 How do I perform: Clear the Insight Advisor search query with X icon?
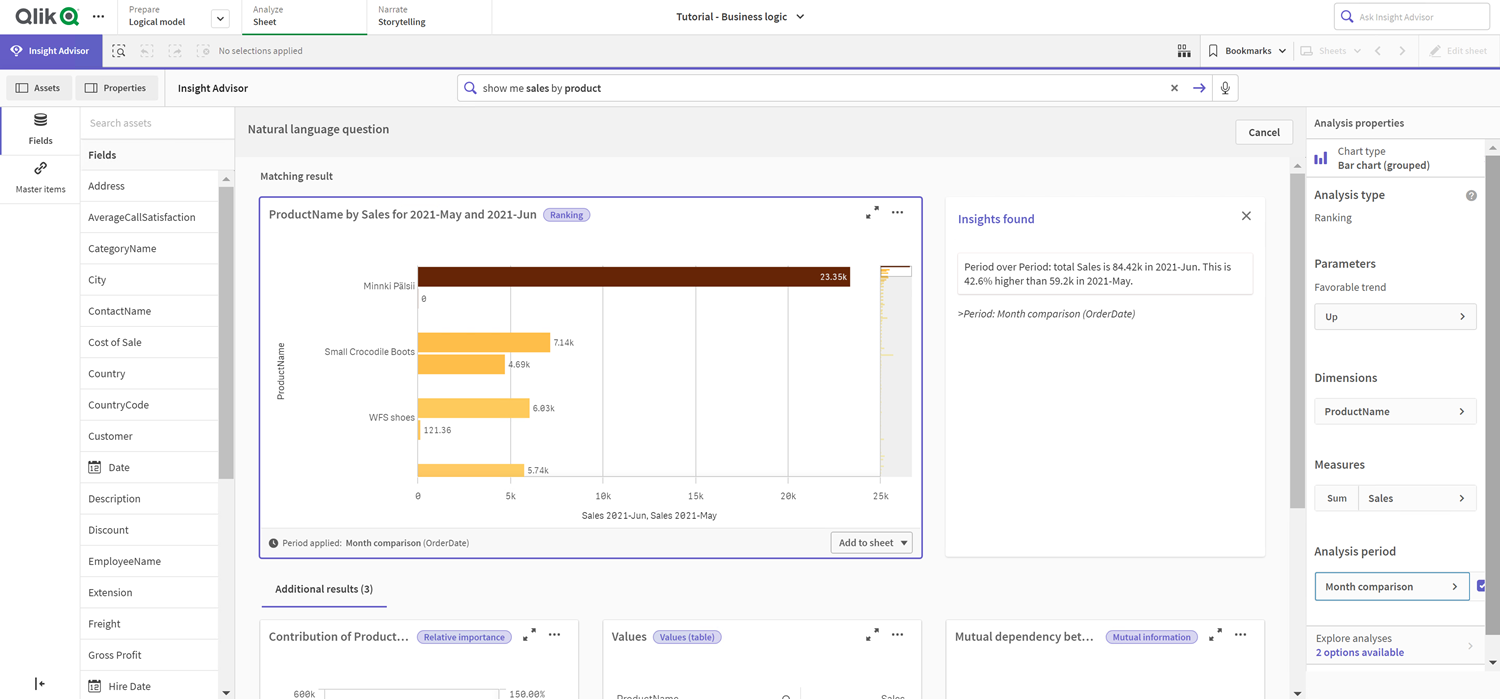(x=1174, y=87)
